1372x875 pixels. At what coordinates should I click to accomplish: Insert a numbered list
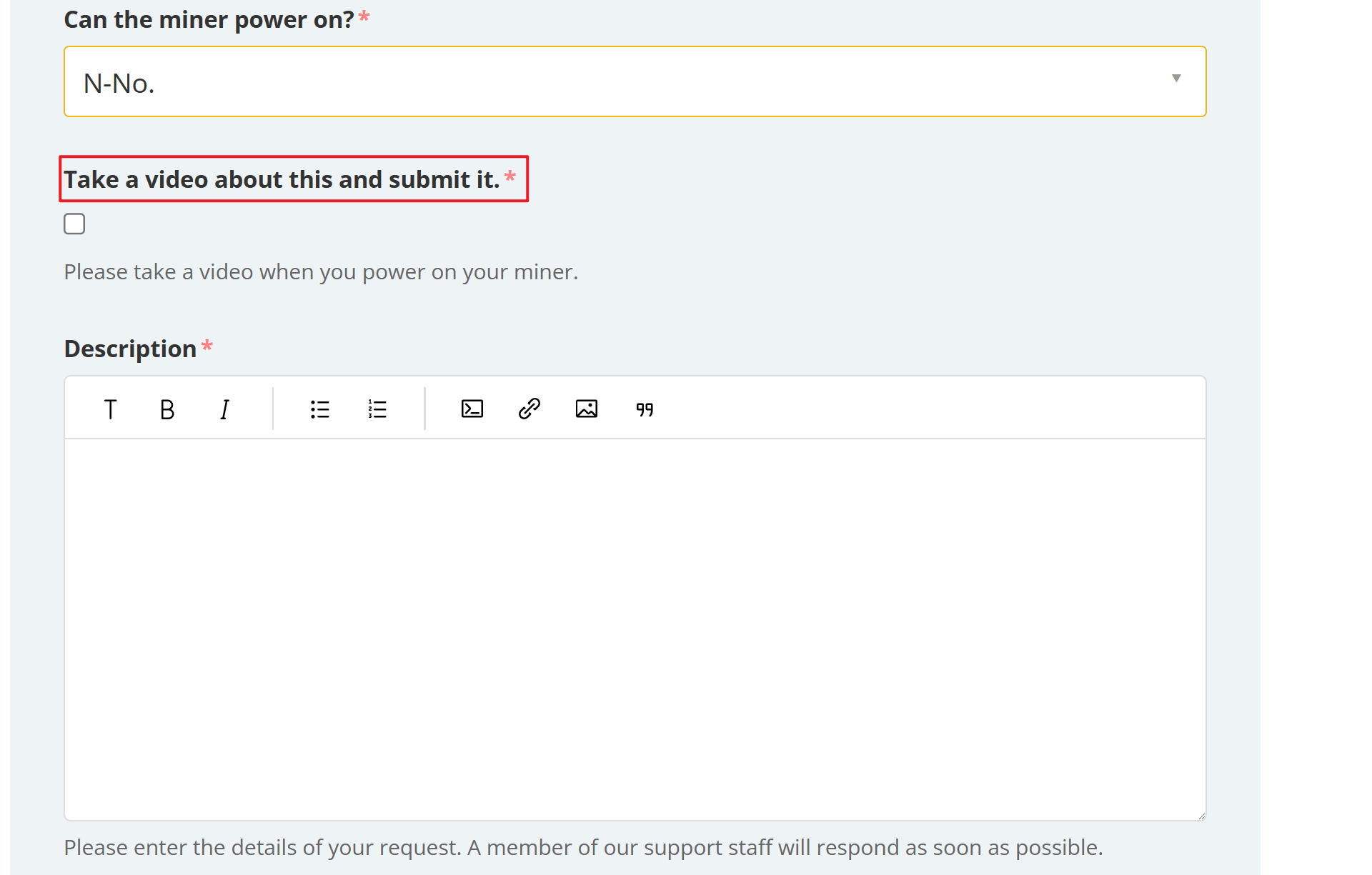click(x=377, y=409)
